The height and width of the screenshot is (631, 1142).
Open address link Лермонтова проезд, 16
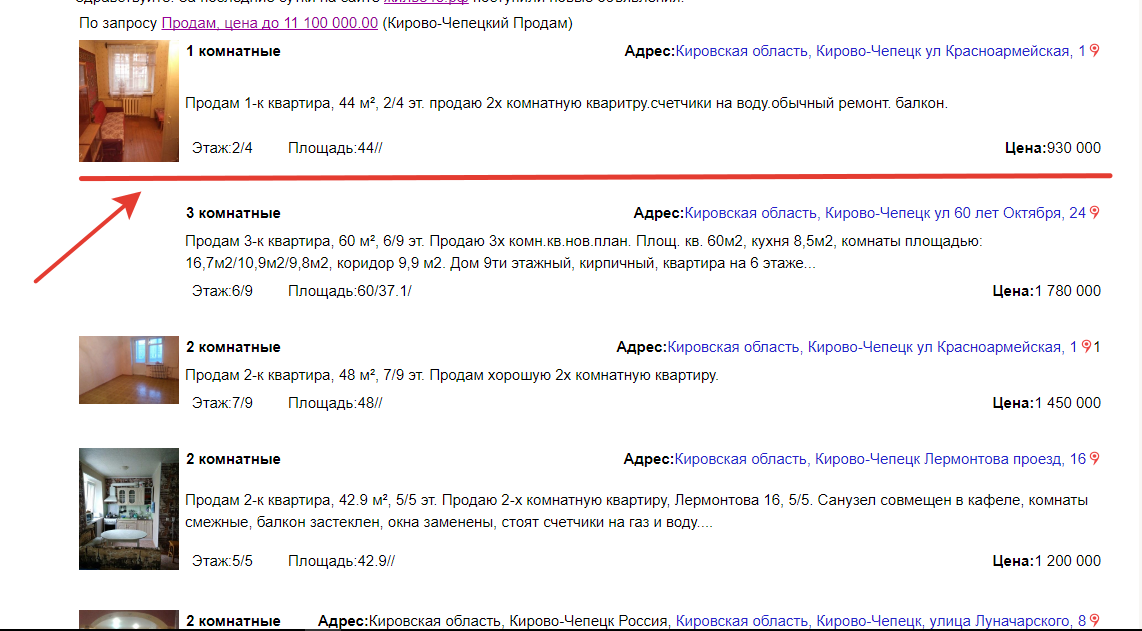point(880,459)
